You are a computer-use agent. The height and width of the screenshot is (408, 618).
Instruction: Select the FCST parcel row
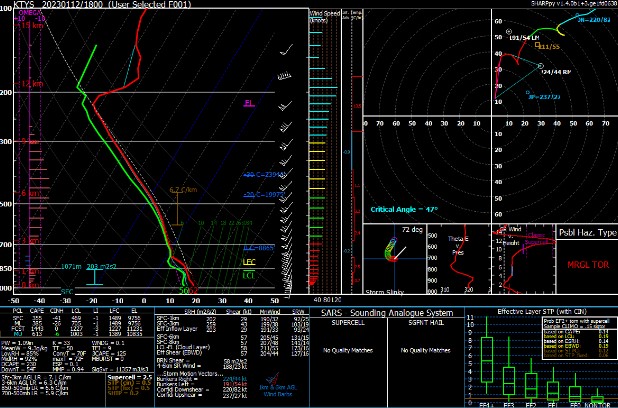[x=77, y=328]
